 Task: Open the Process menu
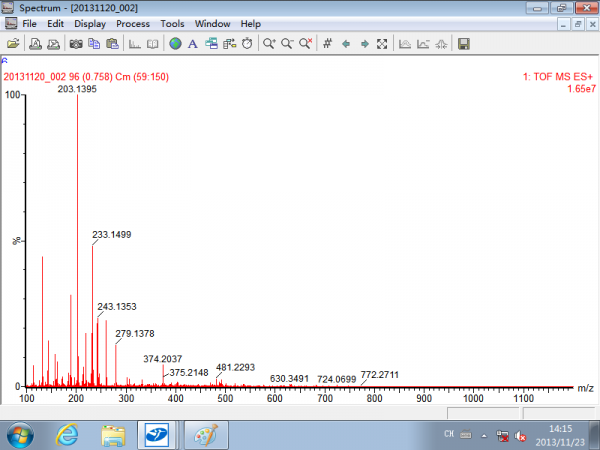[132, 23]
